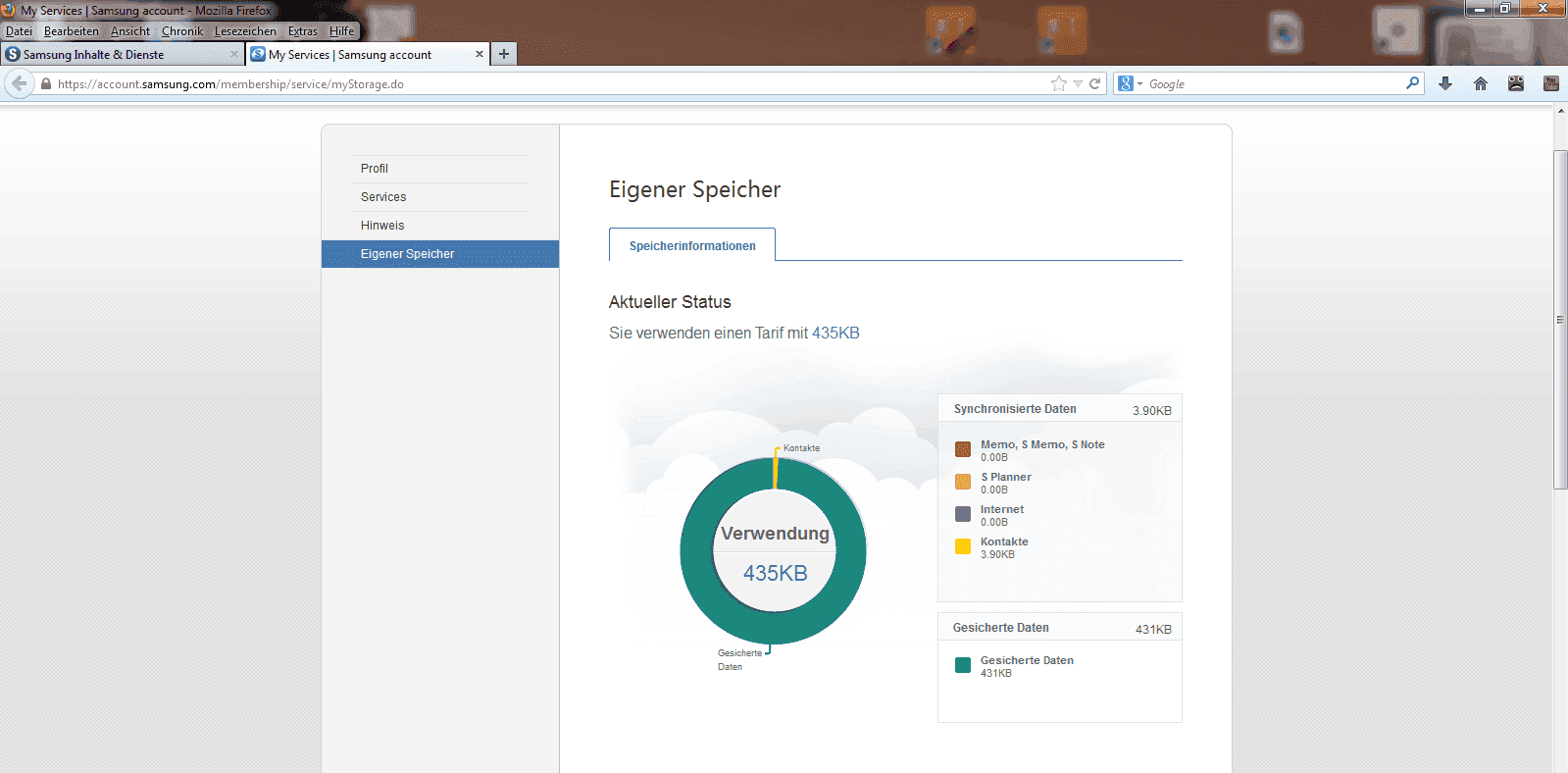Switch to Samsung Inhalte & Dienste tab
Image resolution: width=1568 pixels, height=773 pixels.
(123, 54)
